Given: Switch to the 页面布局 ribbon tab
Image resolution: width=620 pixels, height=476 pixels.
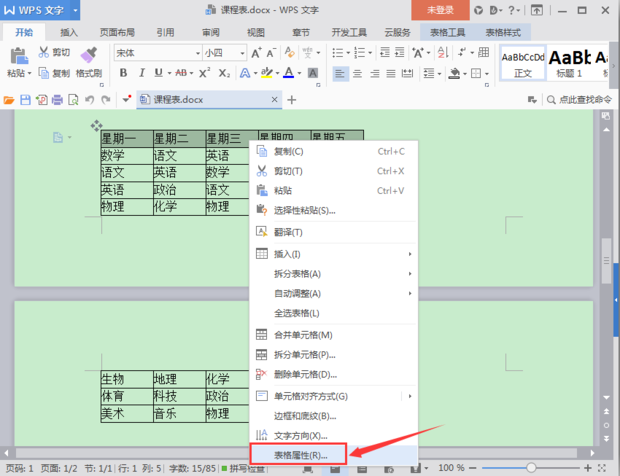Looking at the screenshot, I should 117,32.
